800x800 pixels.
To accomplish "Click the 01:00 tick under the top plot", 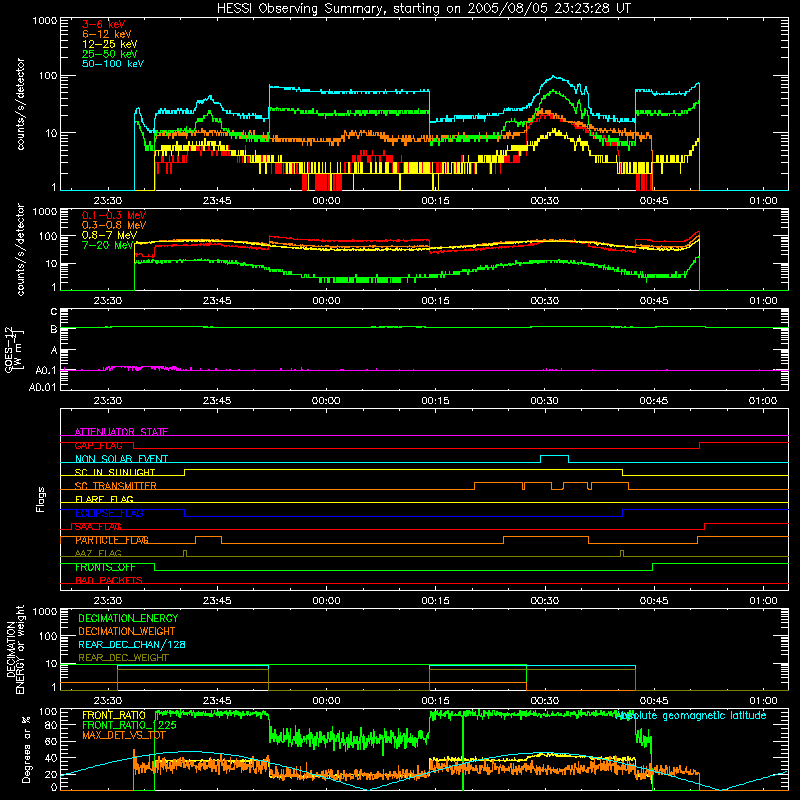I will [x=763, y=201].
